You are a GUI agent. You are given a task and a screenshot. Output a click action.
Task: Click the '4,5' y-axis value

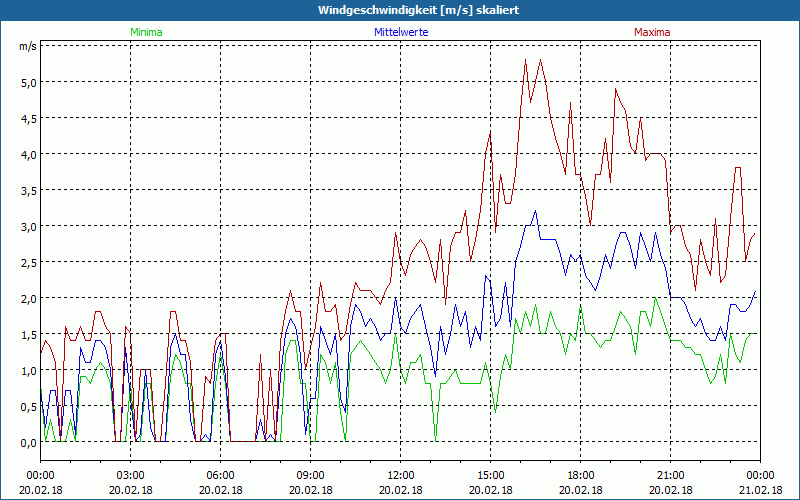tap(28, 118)
